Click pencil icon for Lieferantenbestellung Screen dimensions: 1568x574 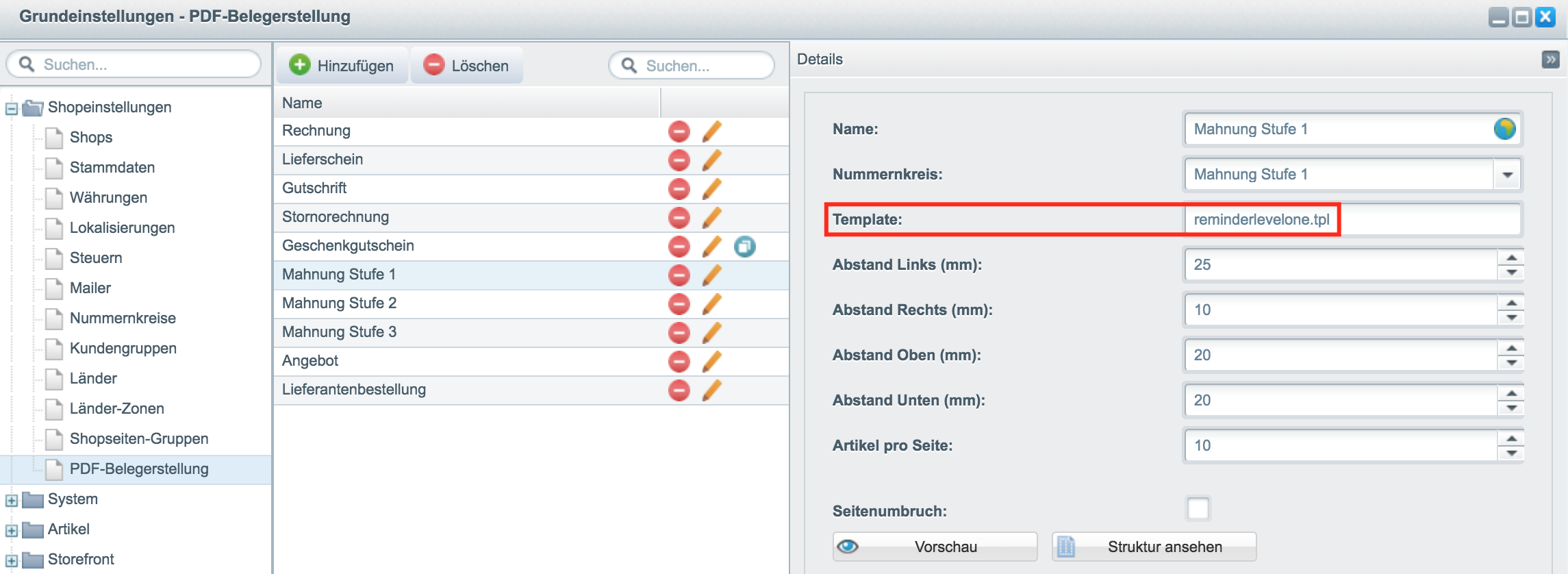coord(711,390)
